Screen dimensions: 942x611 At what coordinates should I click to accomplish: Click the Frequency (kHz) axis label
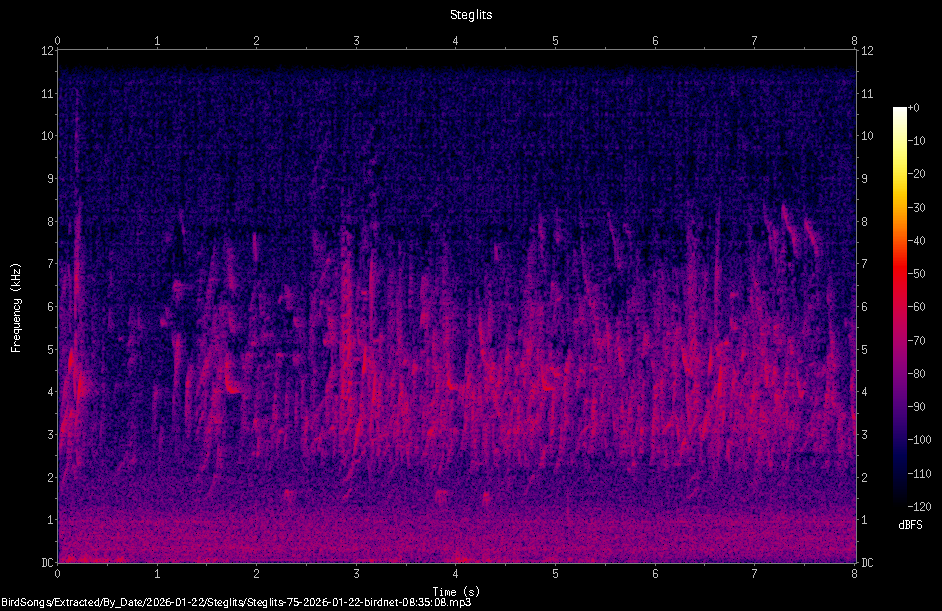tap(16, 308)
